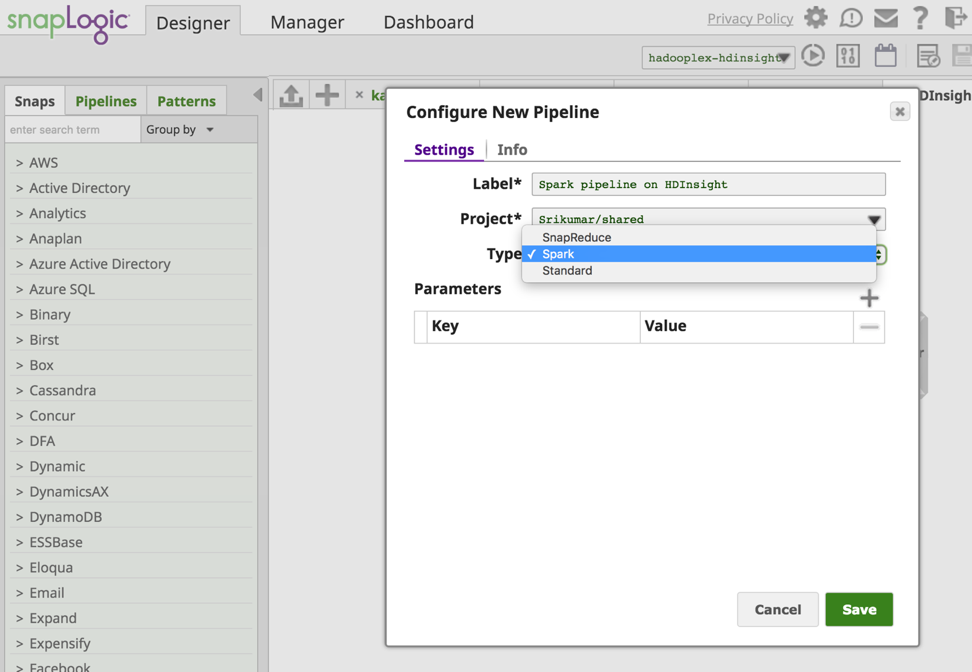Expand the Expensify snap category
972x672 pixels.
[131, 643]
